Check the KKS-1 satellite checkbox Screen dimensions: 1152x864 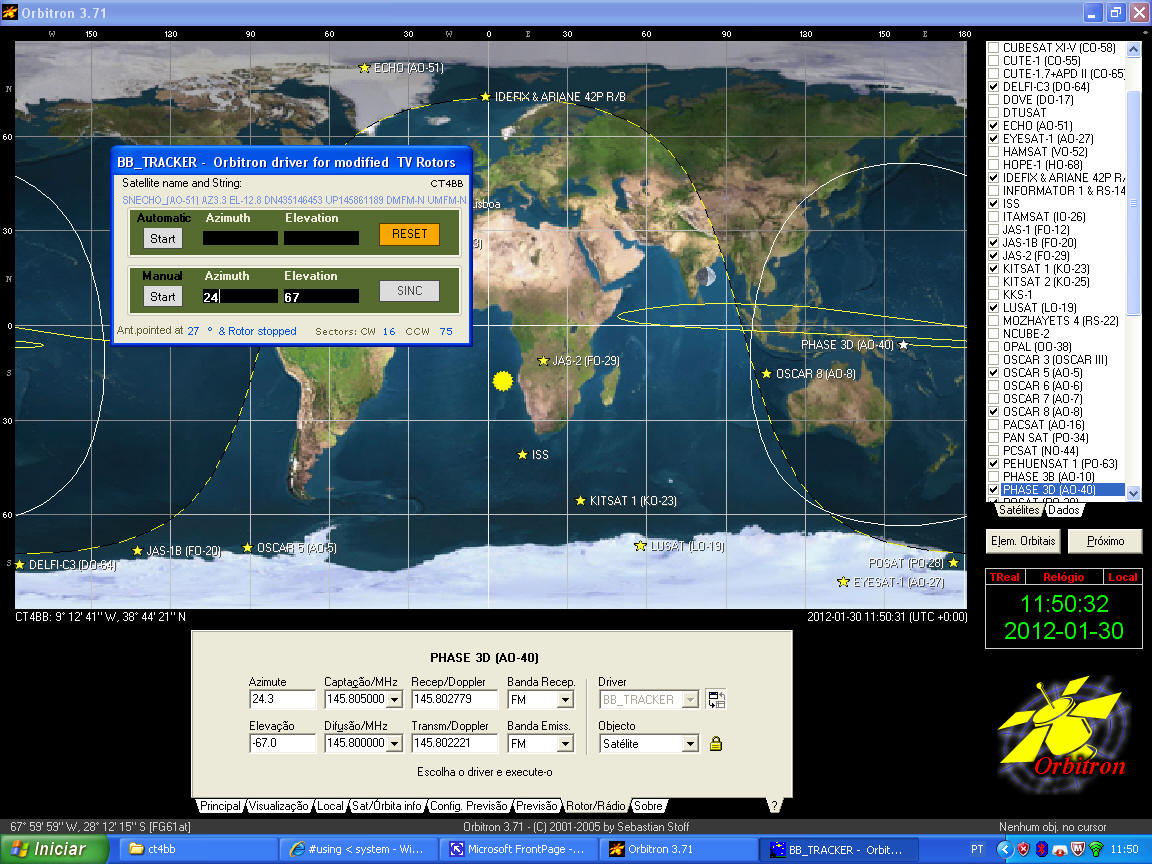(x=993, y=295)
